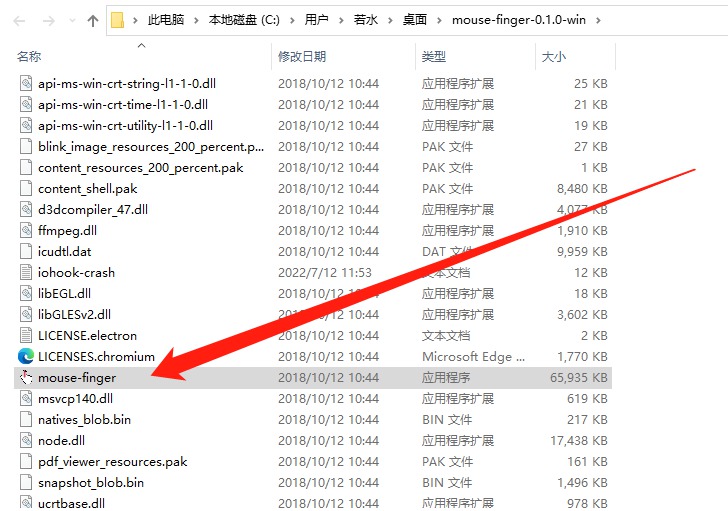Expand chevron after 用户 breadcrumb
Screen dimensions: 728x511
pos(341,20)
